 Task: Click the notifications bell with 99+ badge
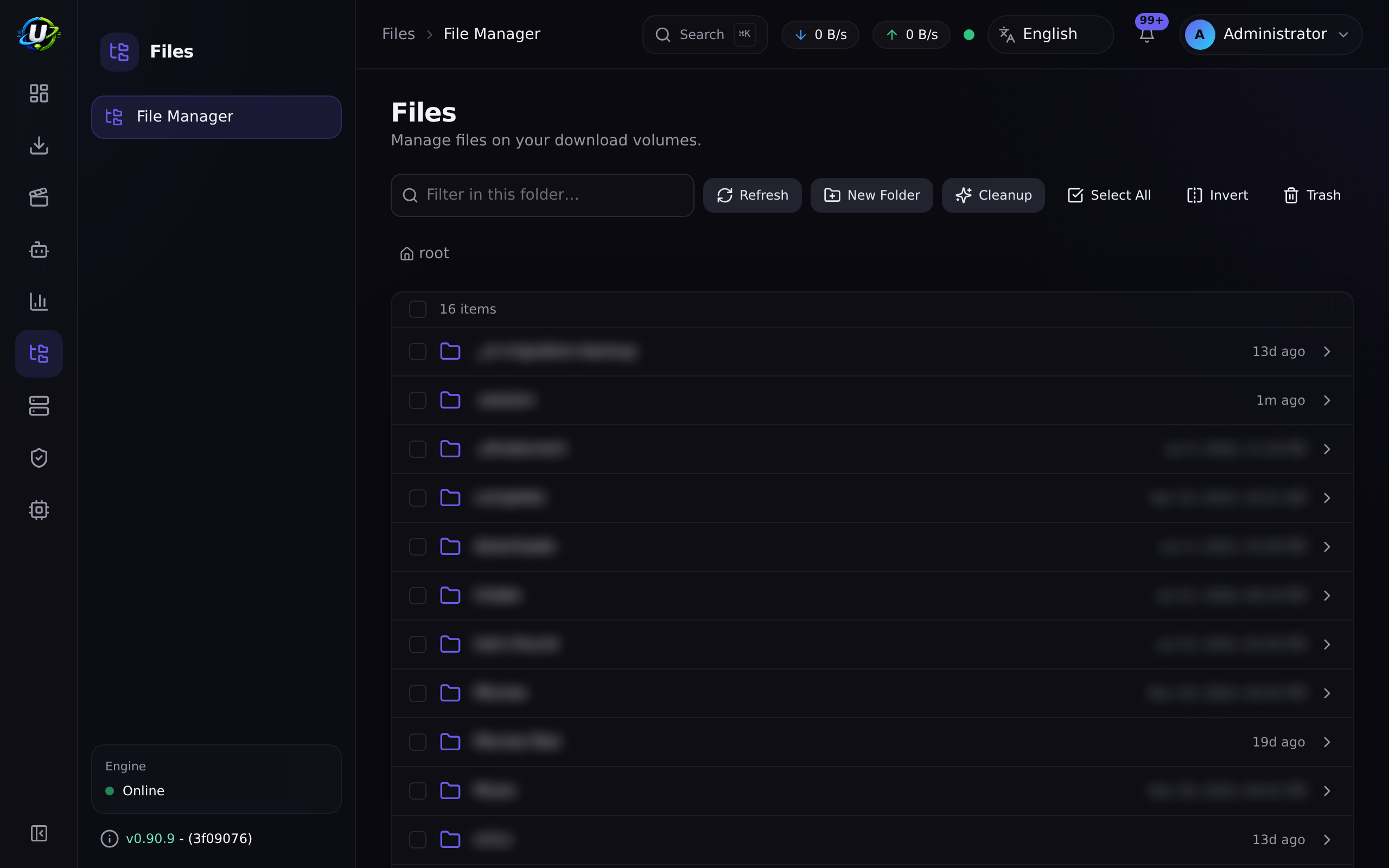click(x=1147, y=34)
